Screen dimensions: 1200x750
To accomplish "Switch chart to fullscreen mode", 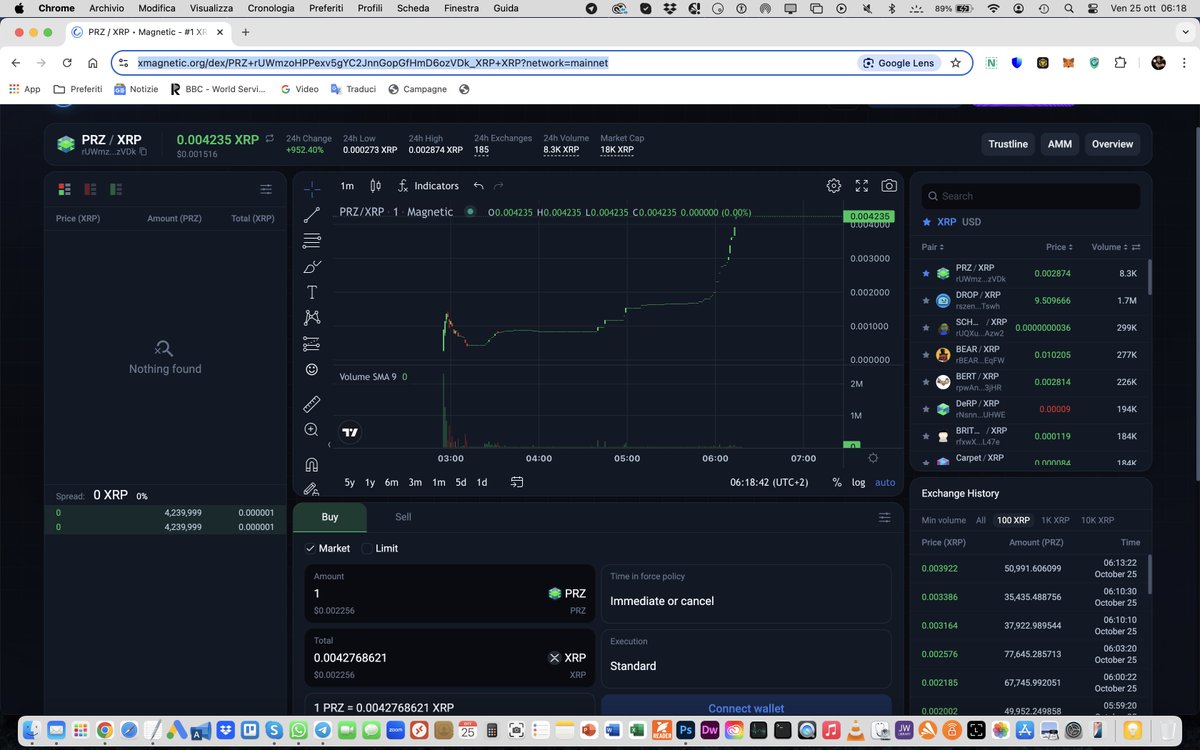I will point(862,186).
